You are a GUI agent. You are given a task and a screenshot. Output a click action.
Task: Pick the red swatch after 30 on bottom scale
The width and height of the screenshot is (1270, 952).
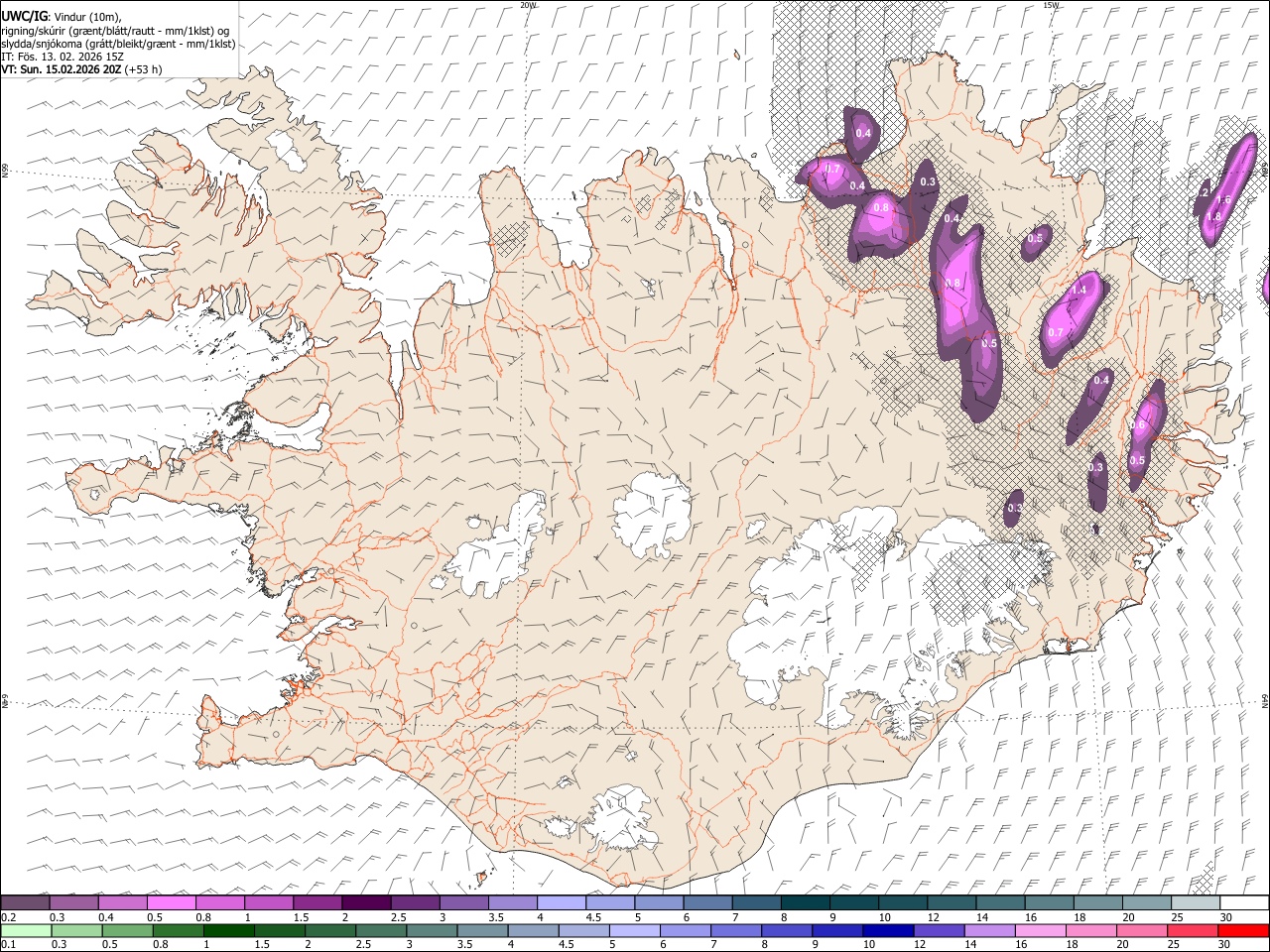1242,931
